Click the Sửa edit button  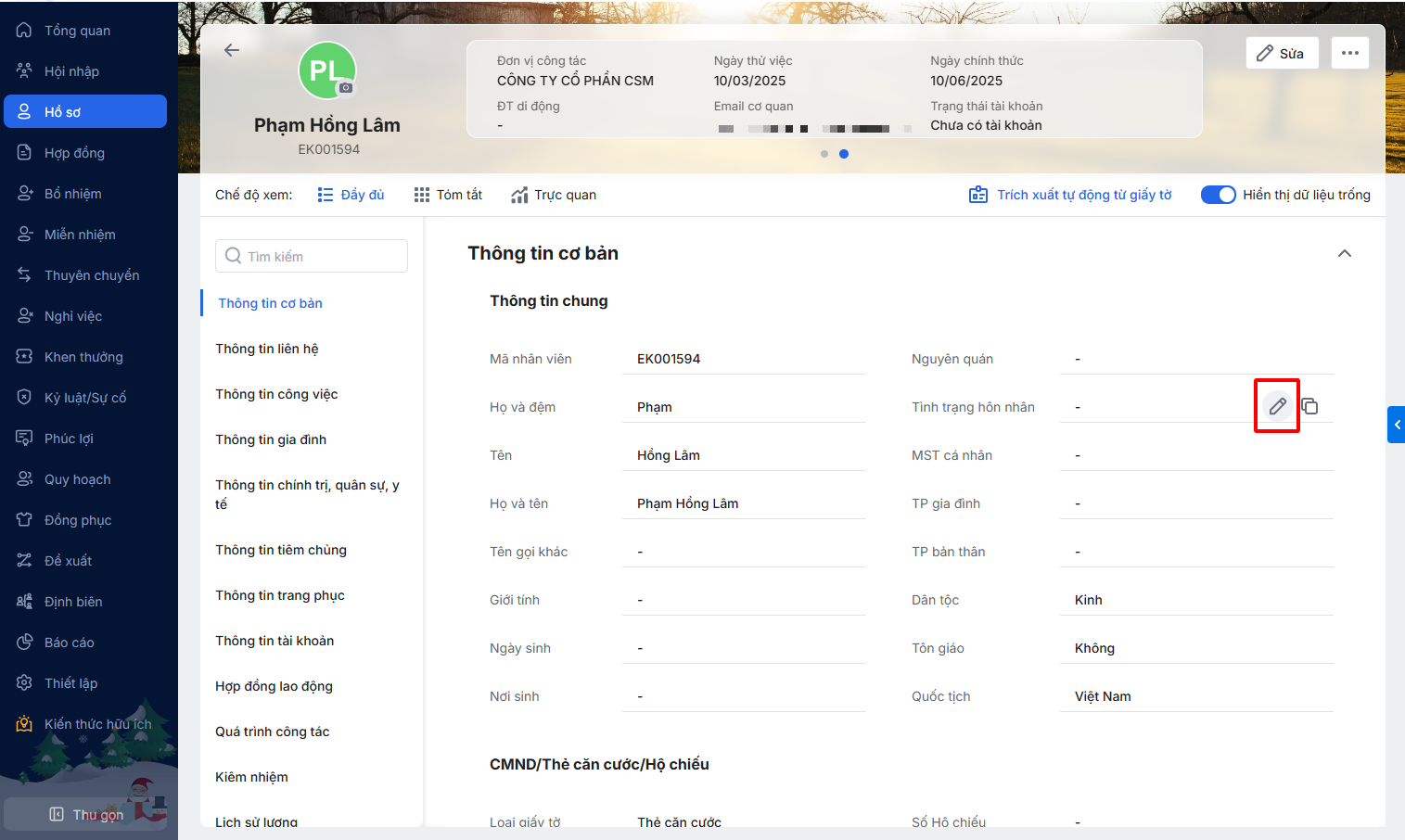(1283, 53)
